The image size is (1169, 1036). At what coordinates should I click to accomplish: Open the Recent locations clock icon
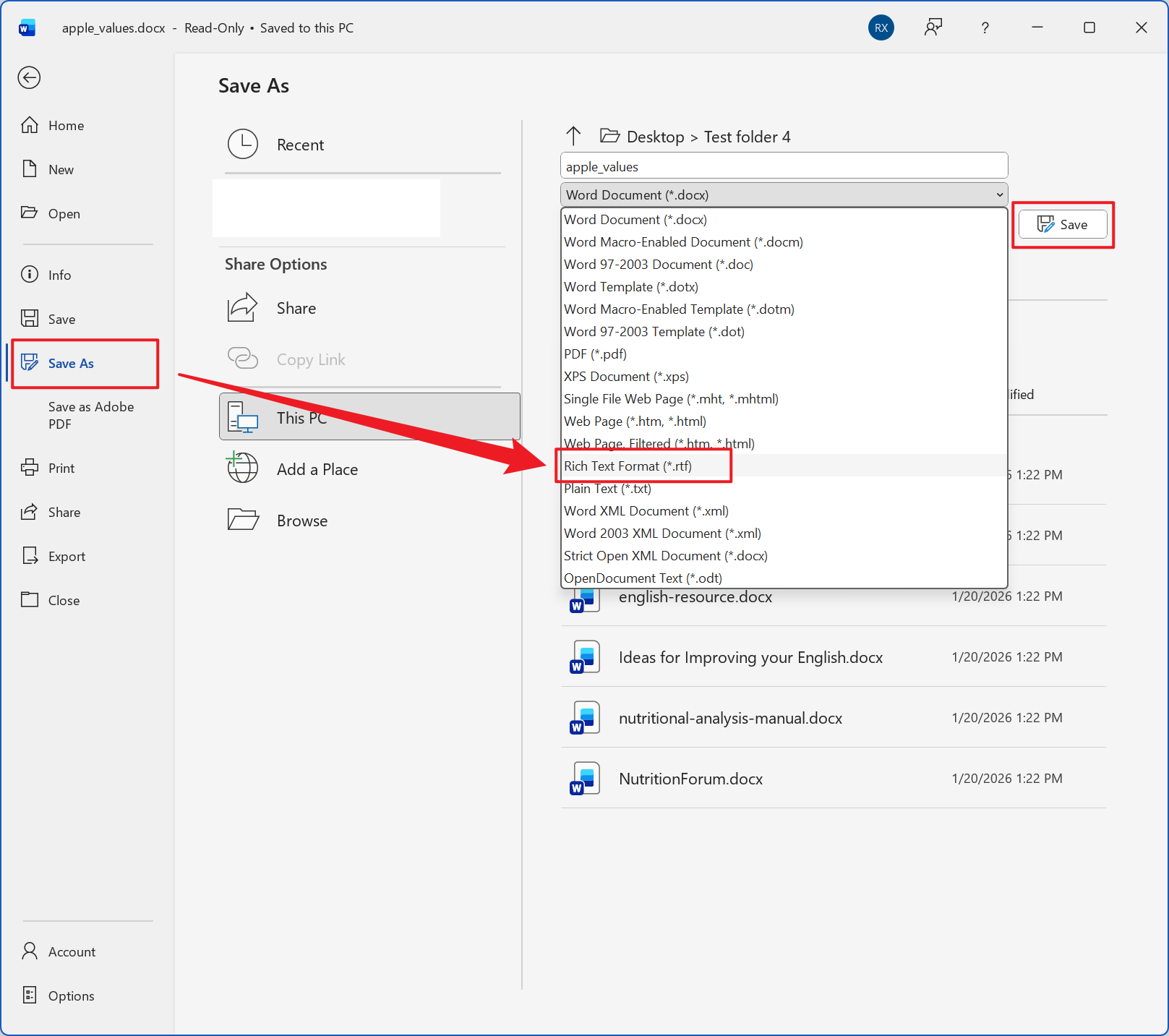[243, 145]
